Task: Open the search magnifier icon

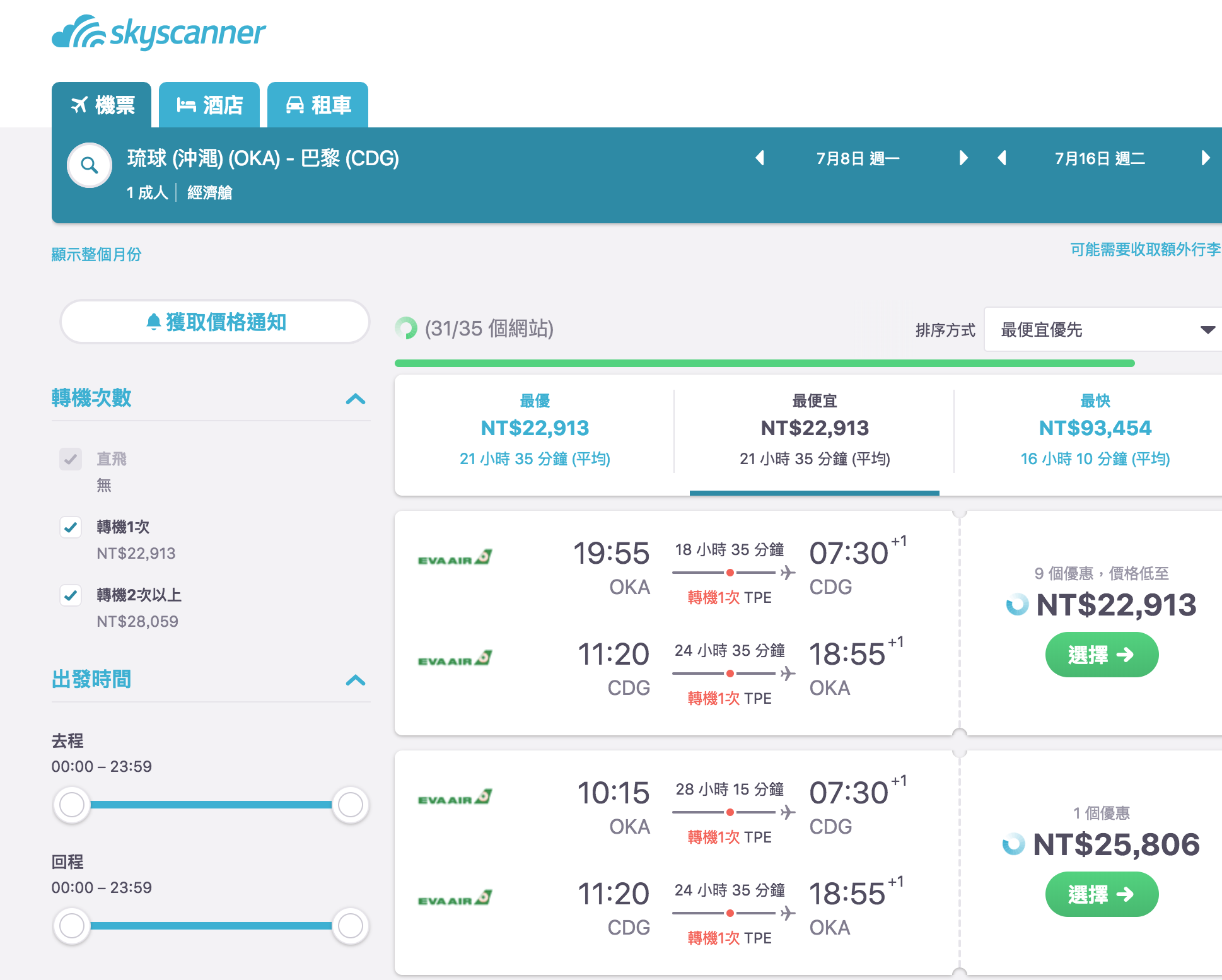Action: click(x=90, y=166)
